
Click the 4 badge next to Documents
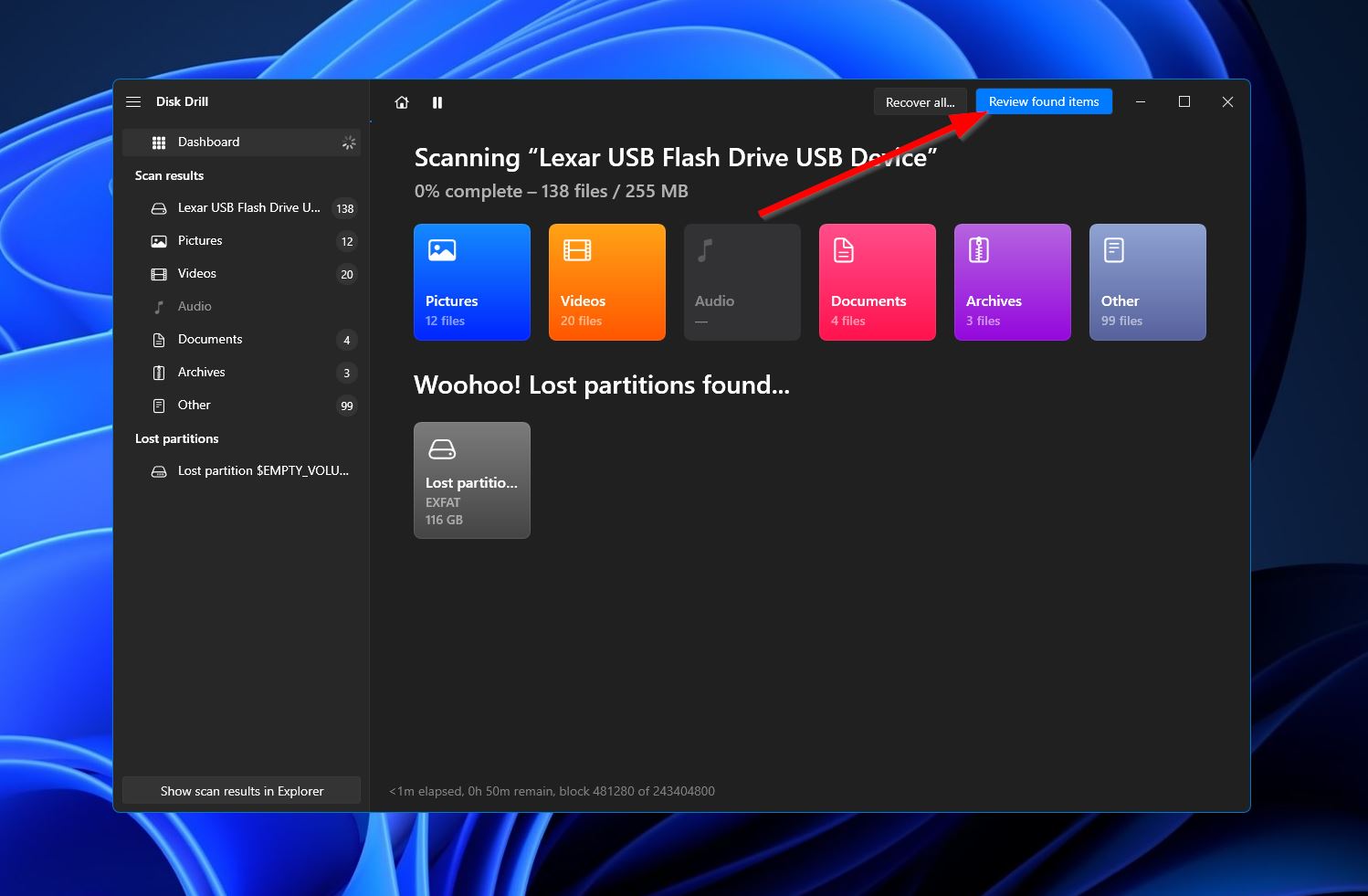(x=347, y=341)
